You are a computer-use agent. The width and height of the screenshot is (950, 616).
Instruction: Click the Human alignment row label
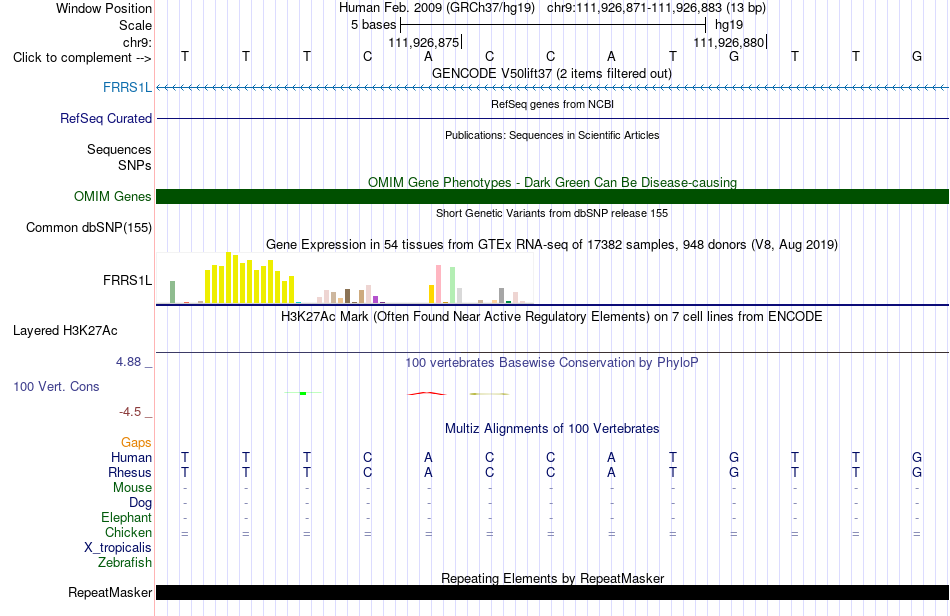click(131, 457)
